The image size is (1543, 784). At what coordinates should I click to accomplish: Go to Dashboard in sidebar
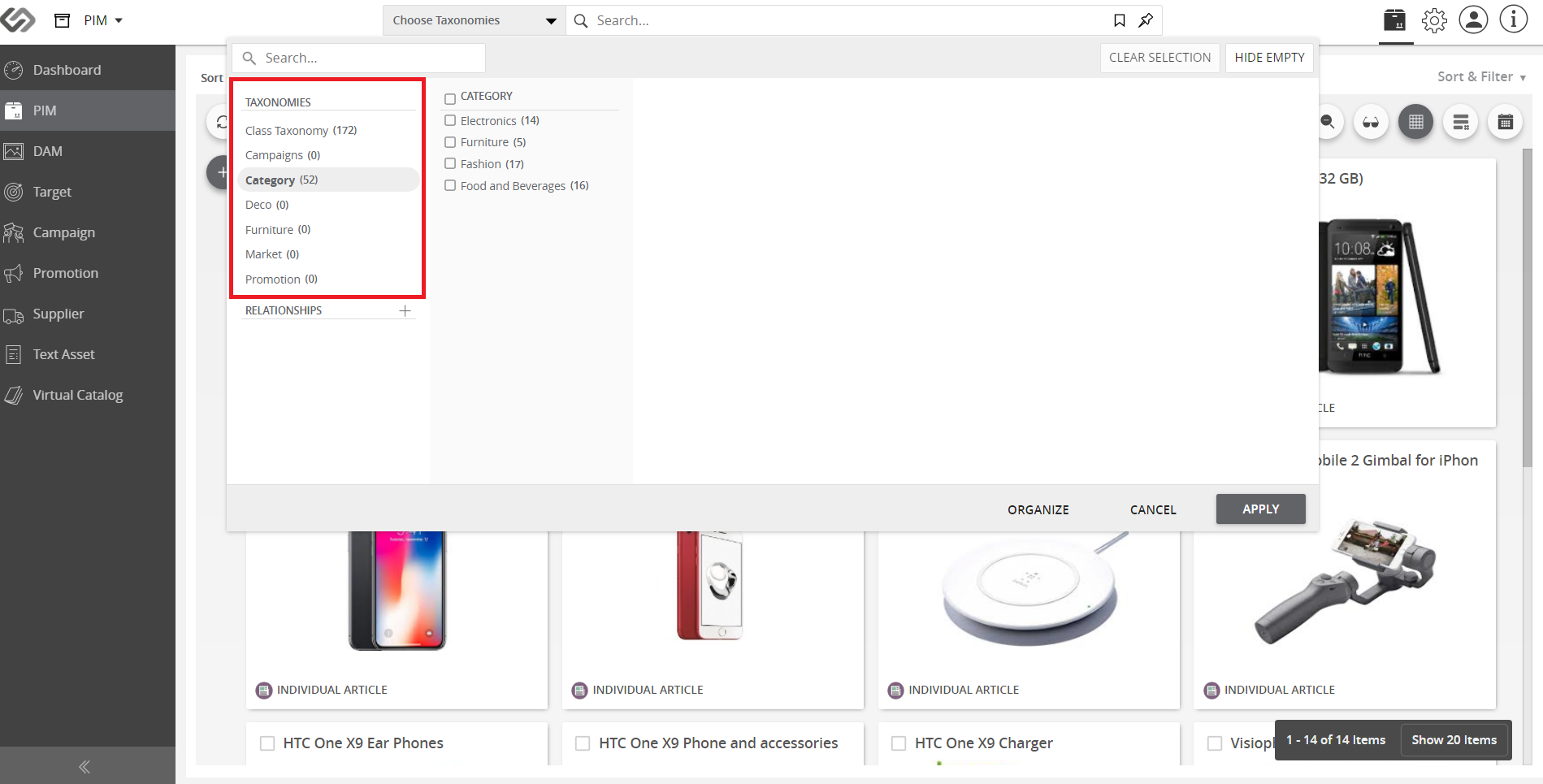[x=88, y=70]
